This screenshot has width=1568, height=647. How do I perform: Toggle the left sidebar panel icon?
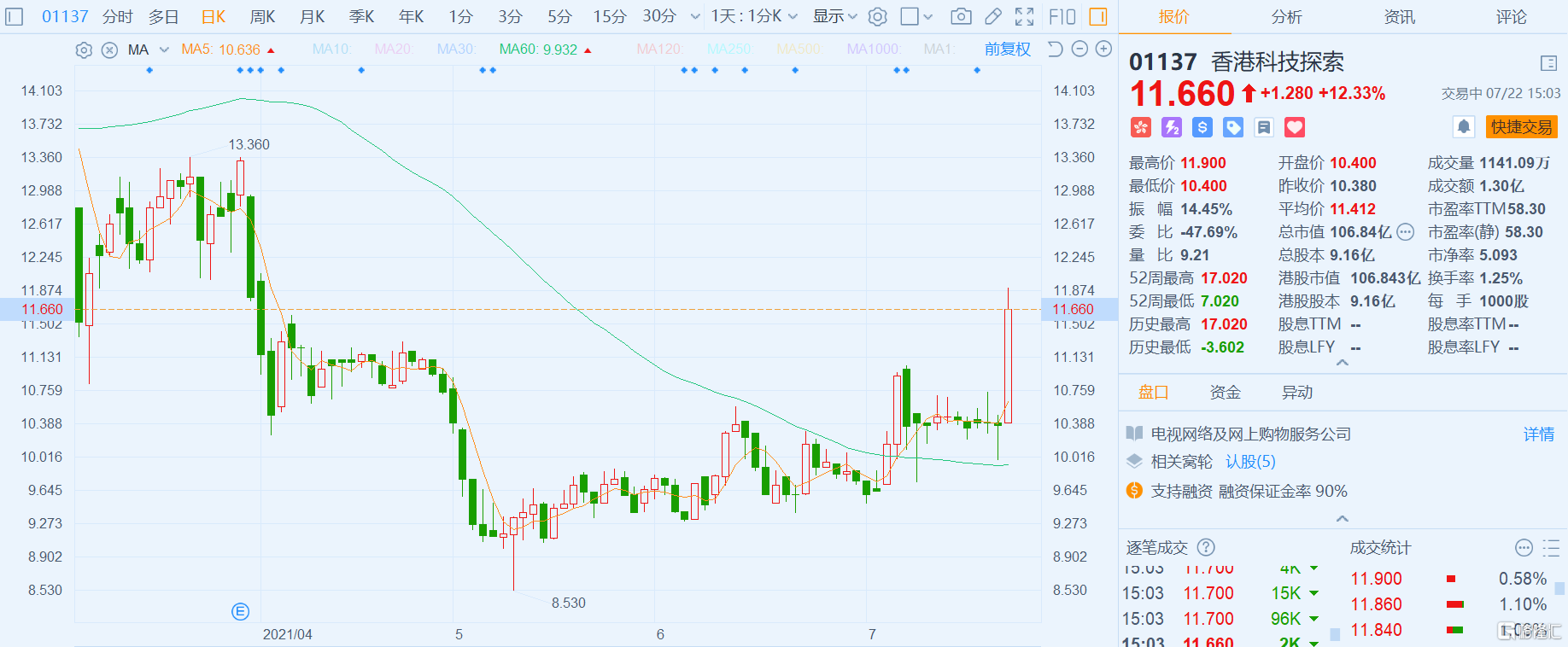point(15,16)
